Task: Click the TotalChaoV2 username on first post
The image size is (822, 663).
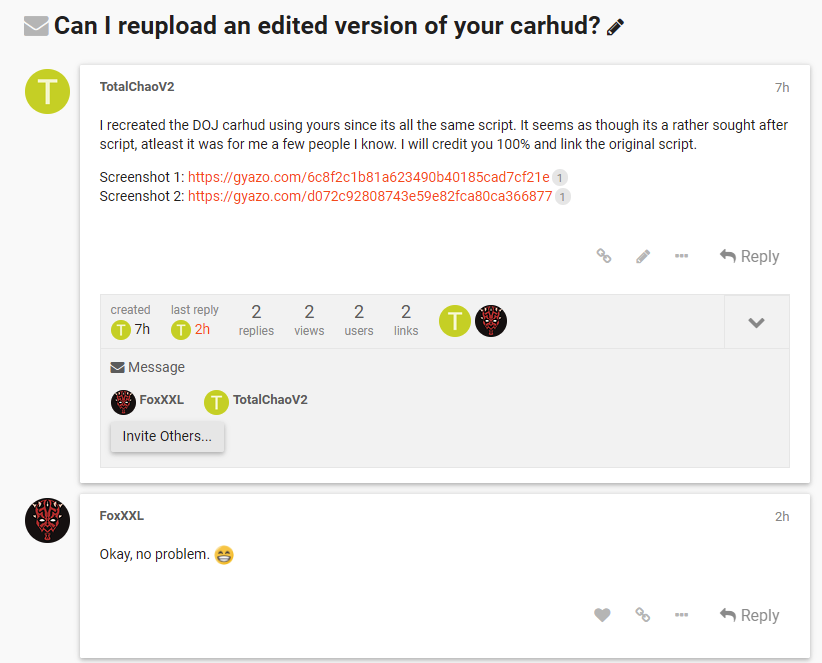Action: click(137, 87)
